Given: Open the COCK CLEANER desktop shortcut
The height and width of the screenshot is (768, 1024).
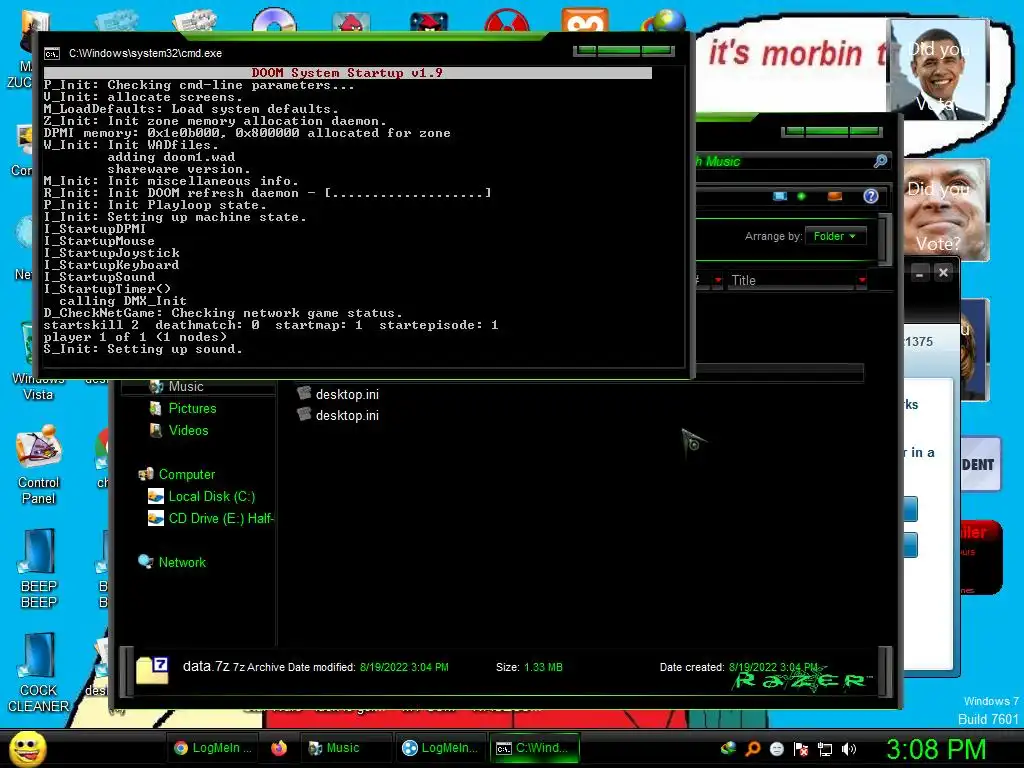Looking at the screenshot, I should point(39,673).
